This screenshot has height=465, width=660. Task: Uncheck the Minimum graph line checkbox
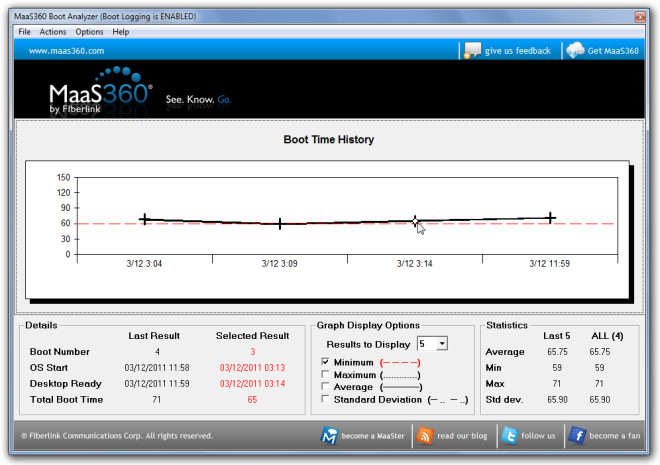(325, 362)
